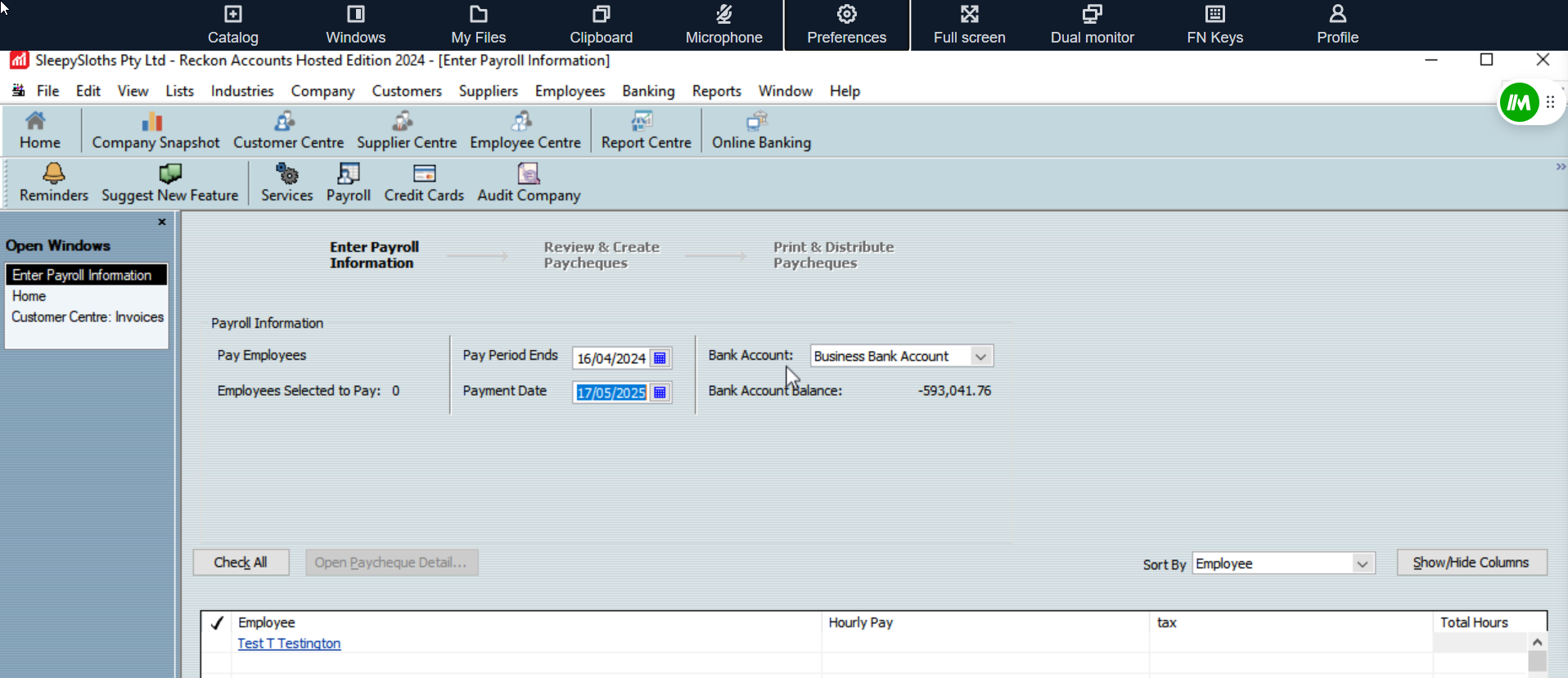Screen dimensions: 1568x678
Task: Open the Reports menu
Action: point(716,91)
